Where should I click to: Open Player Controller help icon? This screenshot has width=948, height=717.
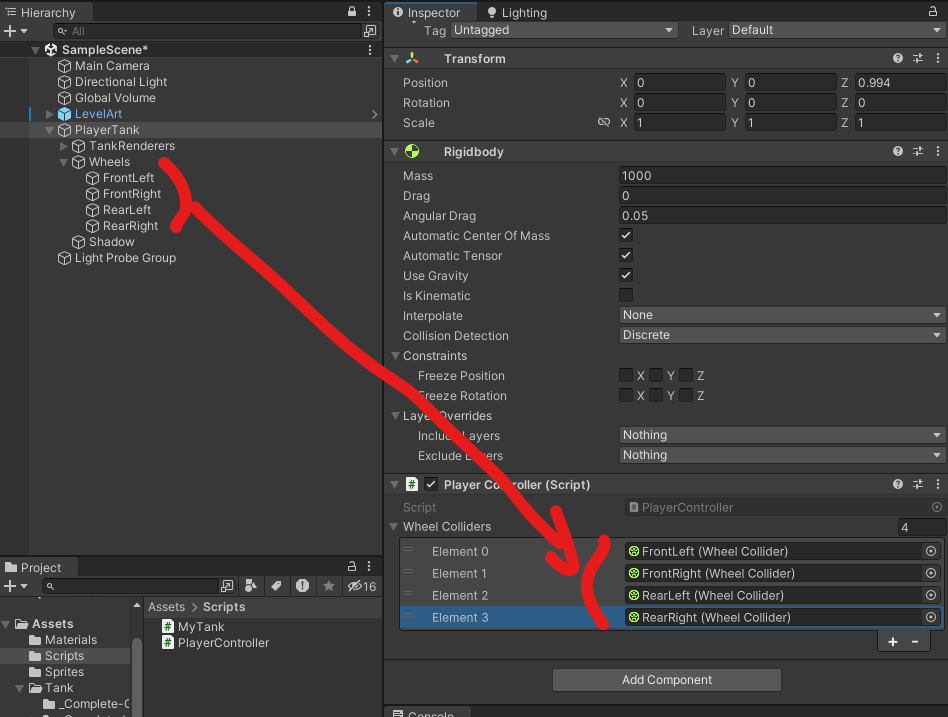pos(898,484)
